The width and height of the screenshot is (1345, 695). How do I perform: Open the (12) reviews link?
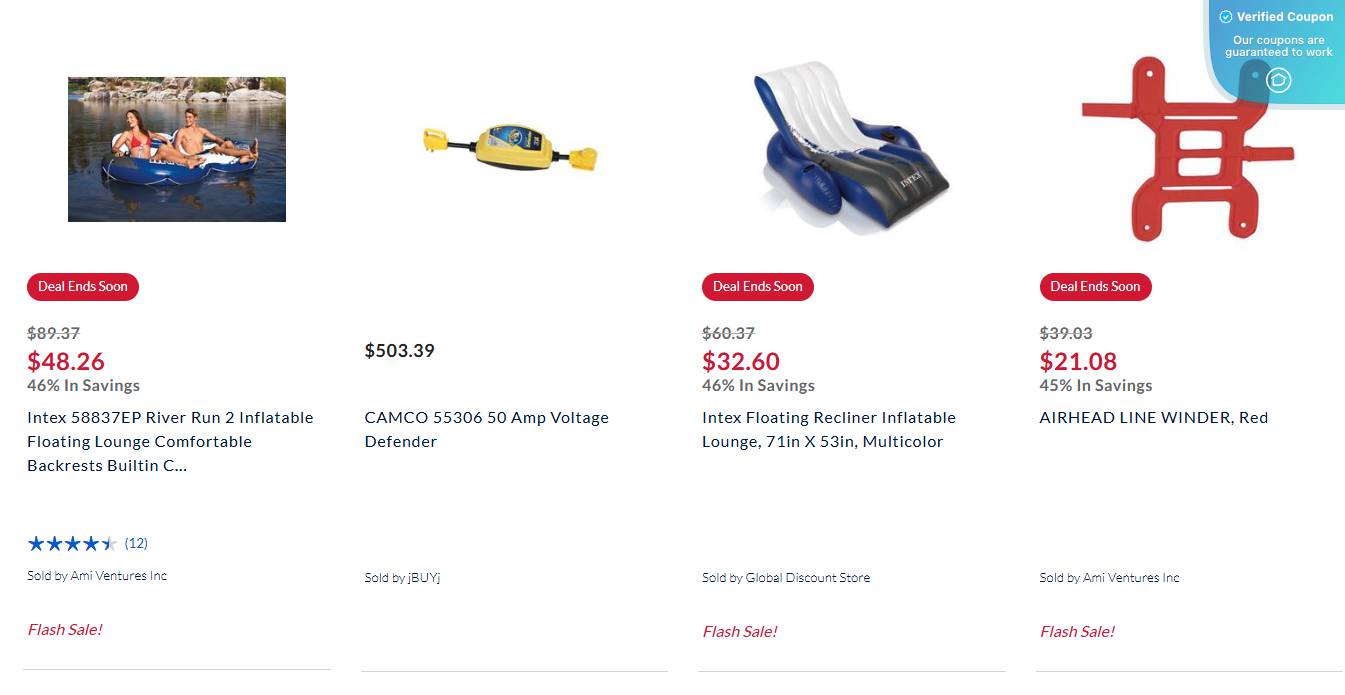click(134, 543)
